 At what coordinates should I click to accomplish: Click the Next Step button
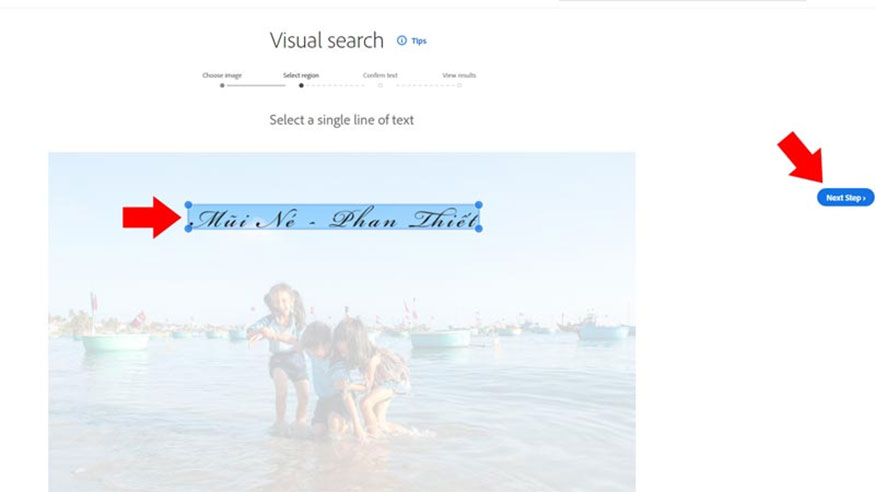pos(845,197)
